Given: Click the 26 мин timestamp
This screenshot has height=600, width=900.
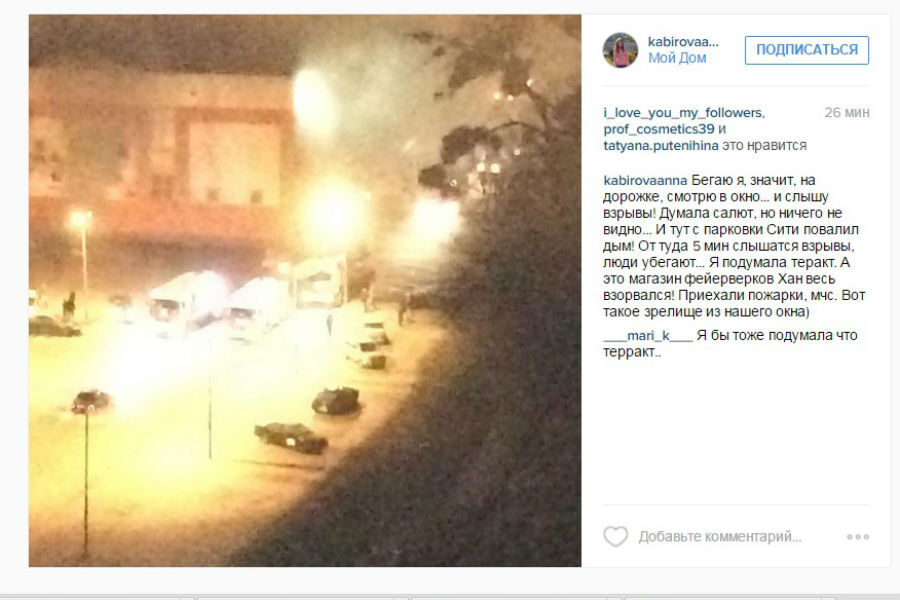Looking at the screenshot, I should pos(847,113).
